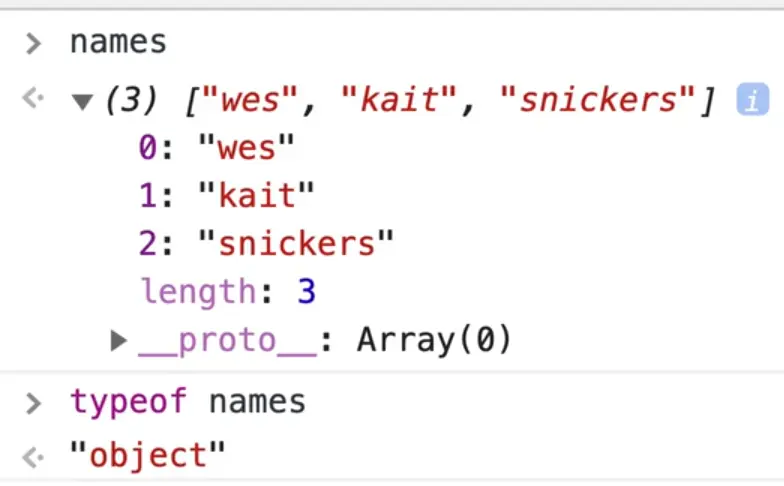Click the "typeof names" command line
Viewport: 784px width, 486px height.
pos(188,403)
